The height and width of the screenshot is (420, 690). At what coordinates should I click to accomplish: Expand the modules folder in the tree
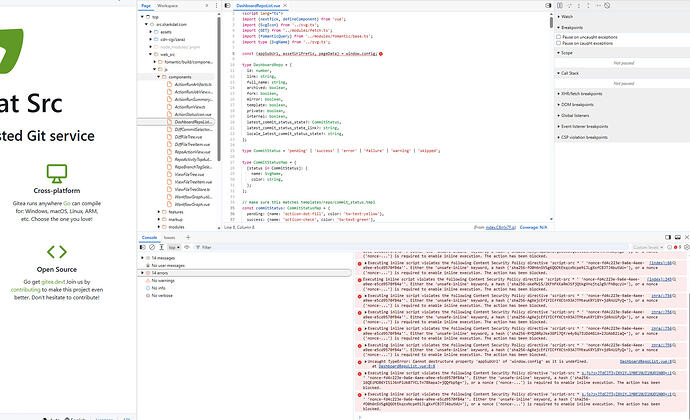(159, 227)
